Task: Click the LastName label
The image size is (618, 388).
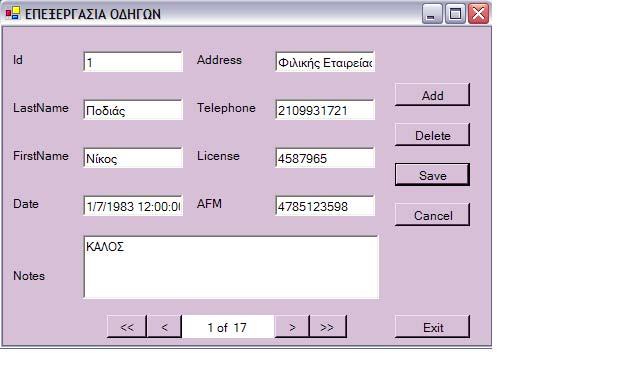Action: pyautogui.click(x=41, y=108)
